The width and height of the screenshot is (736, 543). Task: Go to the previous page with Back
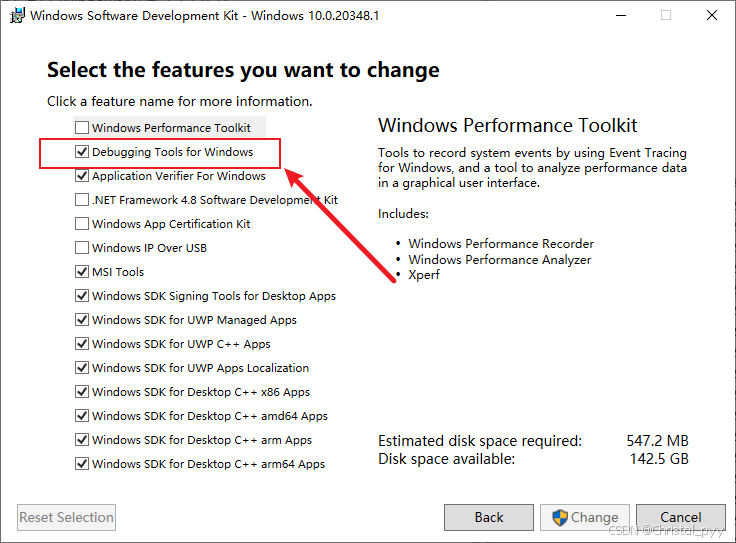(489, 517)
